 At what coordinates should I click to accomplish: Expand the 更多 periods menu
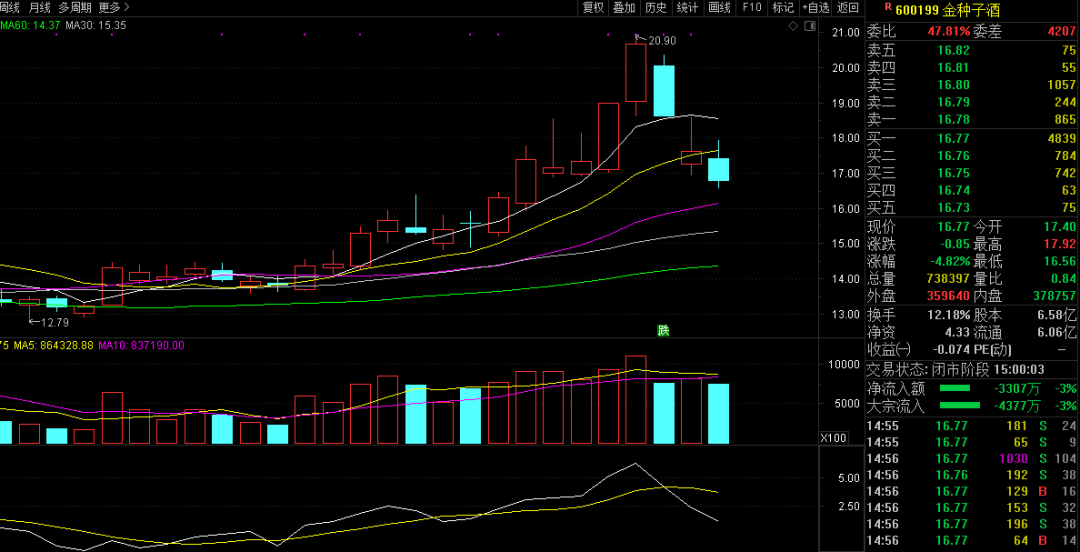[x=113, y=7]
